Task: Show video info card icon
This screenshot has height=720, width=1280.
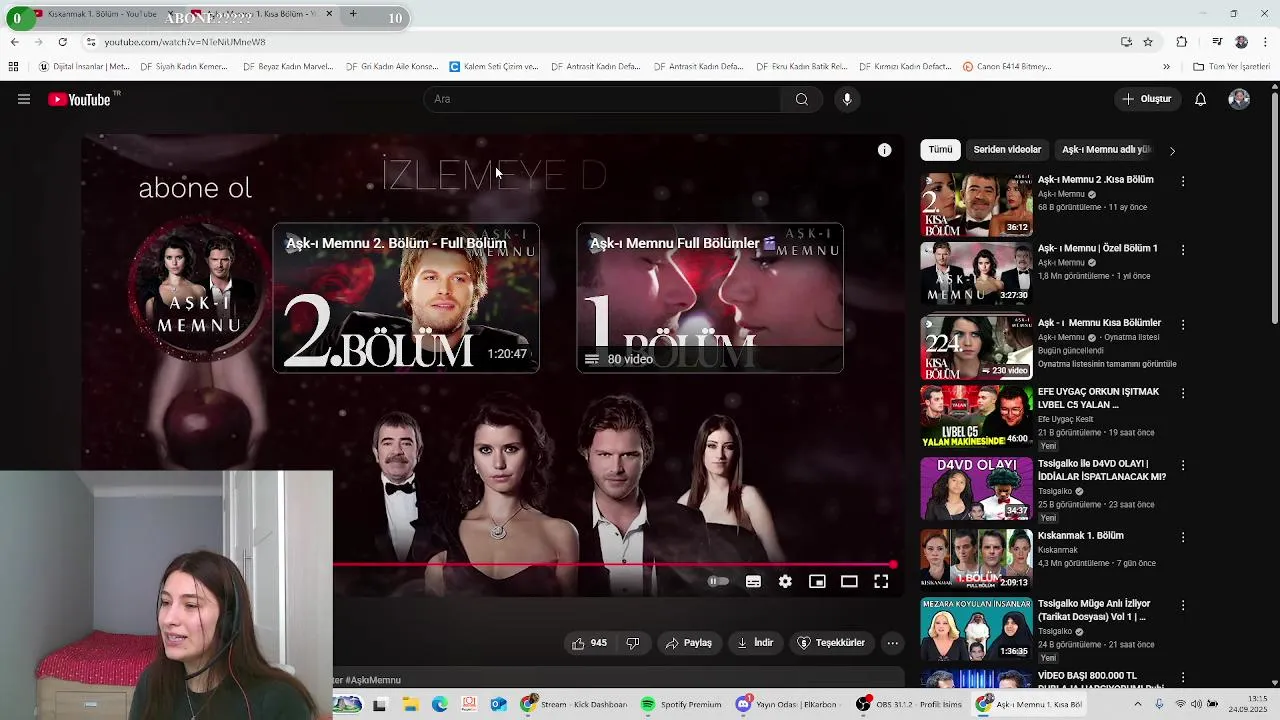Action: tap(884, 150)
